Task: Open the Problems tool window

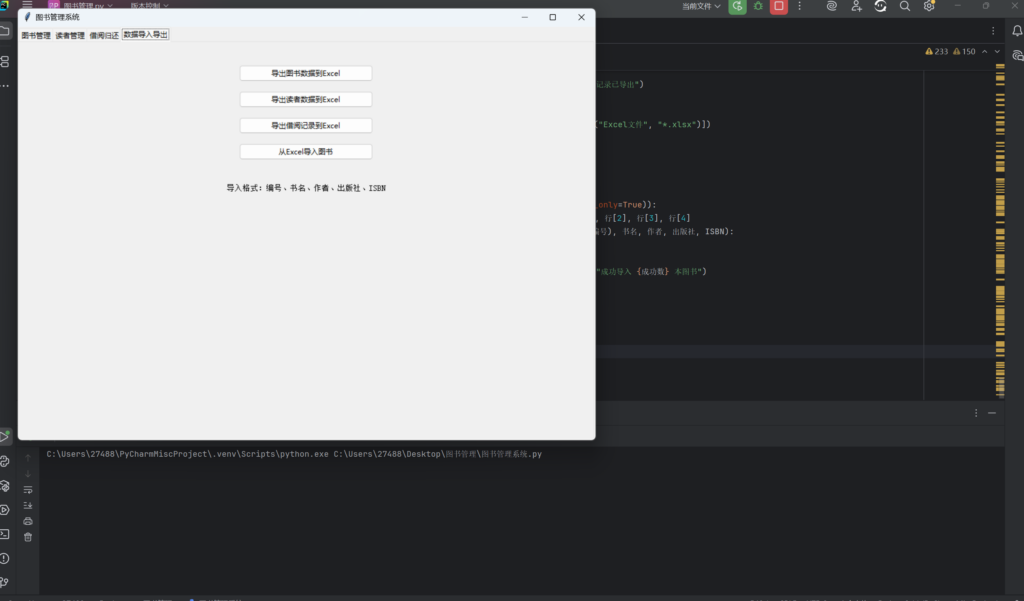Action: (5, 558)
